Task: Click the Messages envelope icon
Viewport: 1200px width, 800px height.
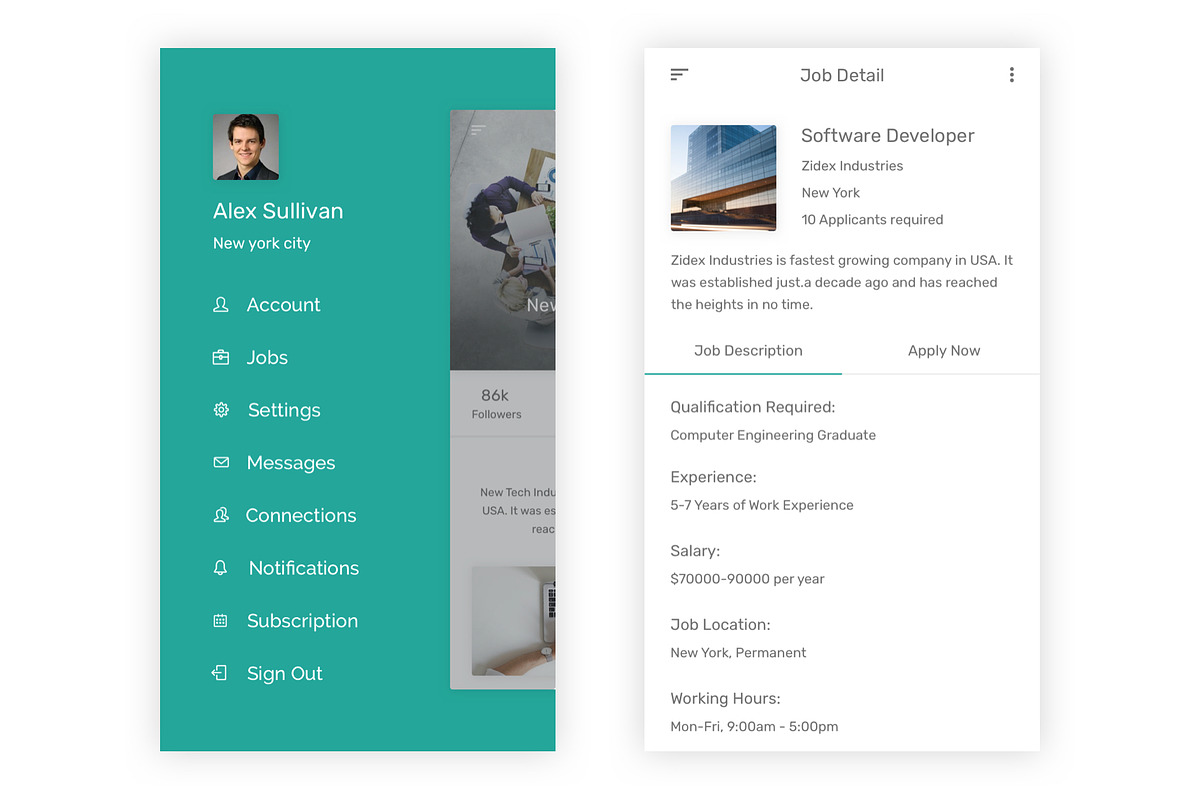Action: 221,463
